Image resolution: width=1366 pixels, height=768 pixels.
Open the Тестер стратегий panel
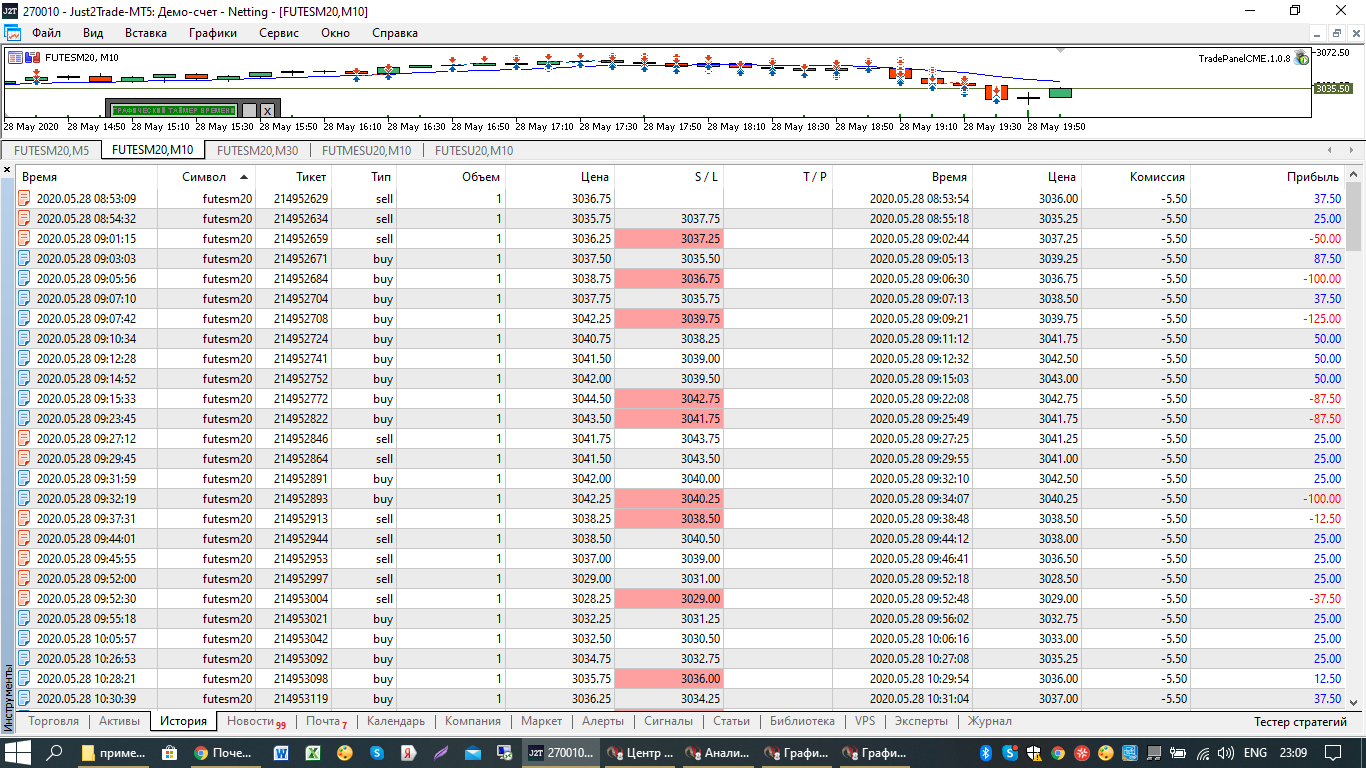(1300, 721)
